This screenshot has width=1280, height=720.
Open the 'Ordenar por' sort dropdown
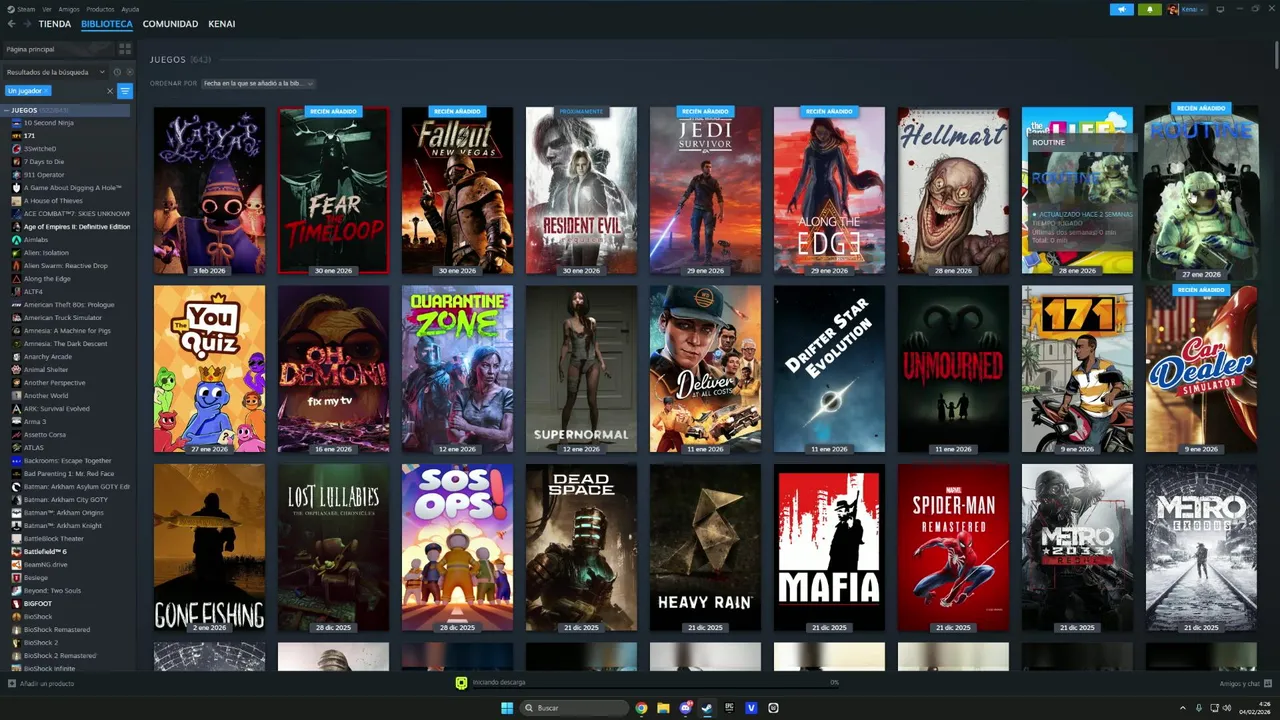pos(258,84)
